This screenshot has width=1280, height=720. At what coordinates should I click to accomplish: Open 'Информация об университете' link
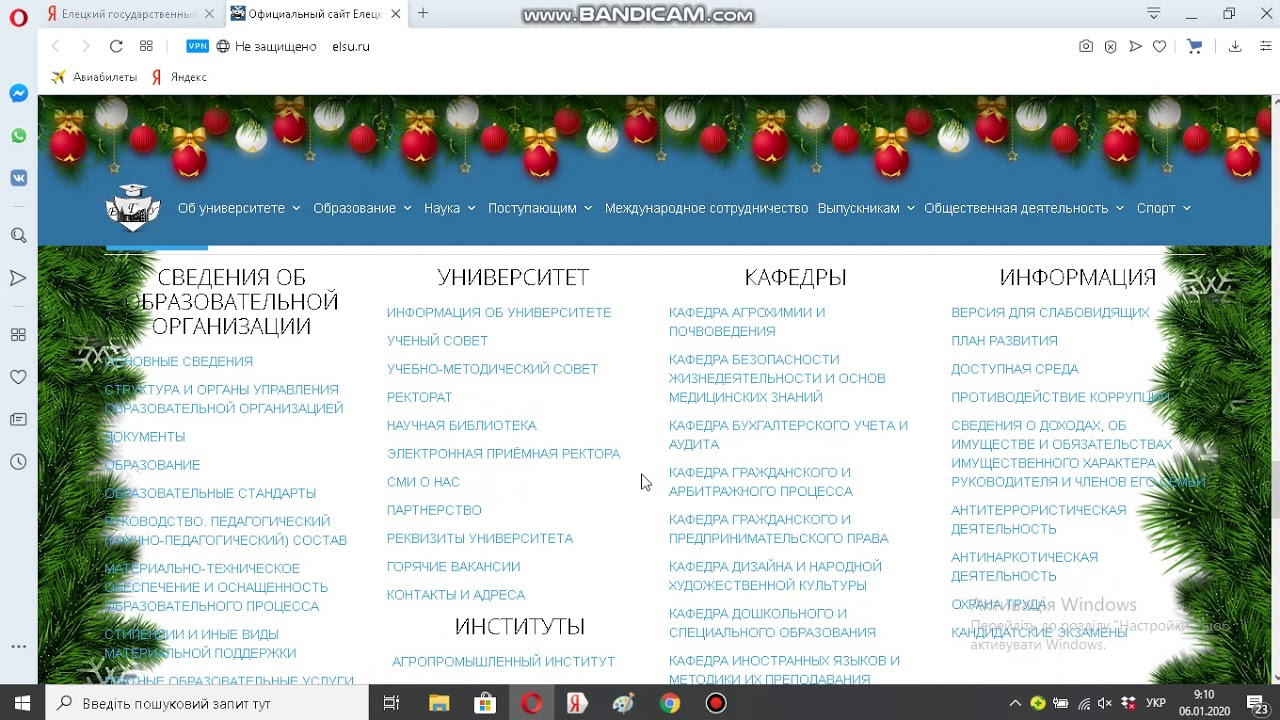point(499,313)
